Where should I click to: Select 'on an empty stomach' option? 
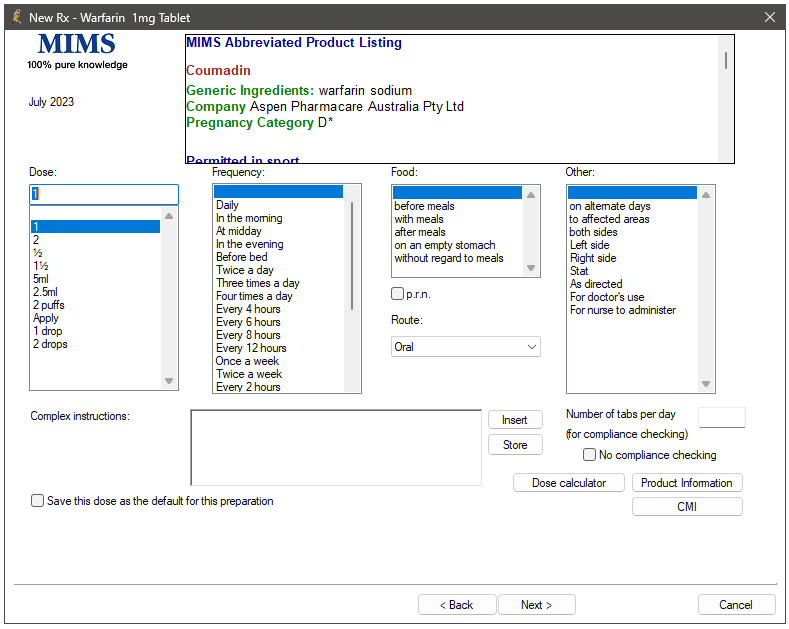pos(457,245)
